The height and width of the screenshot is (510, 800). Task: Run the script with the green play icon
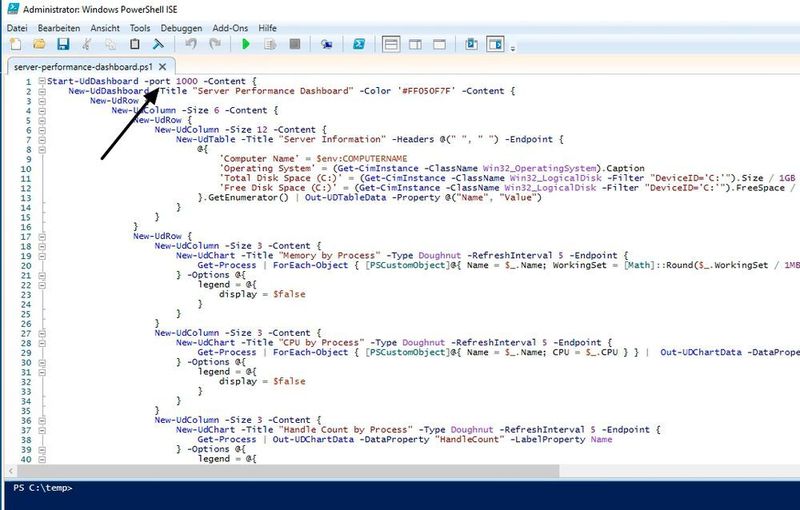[246, 44]
